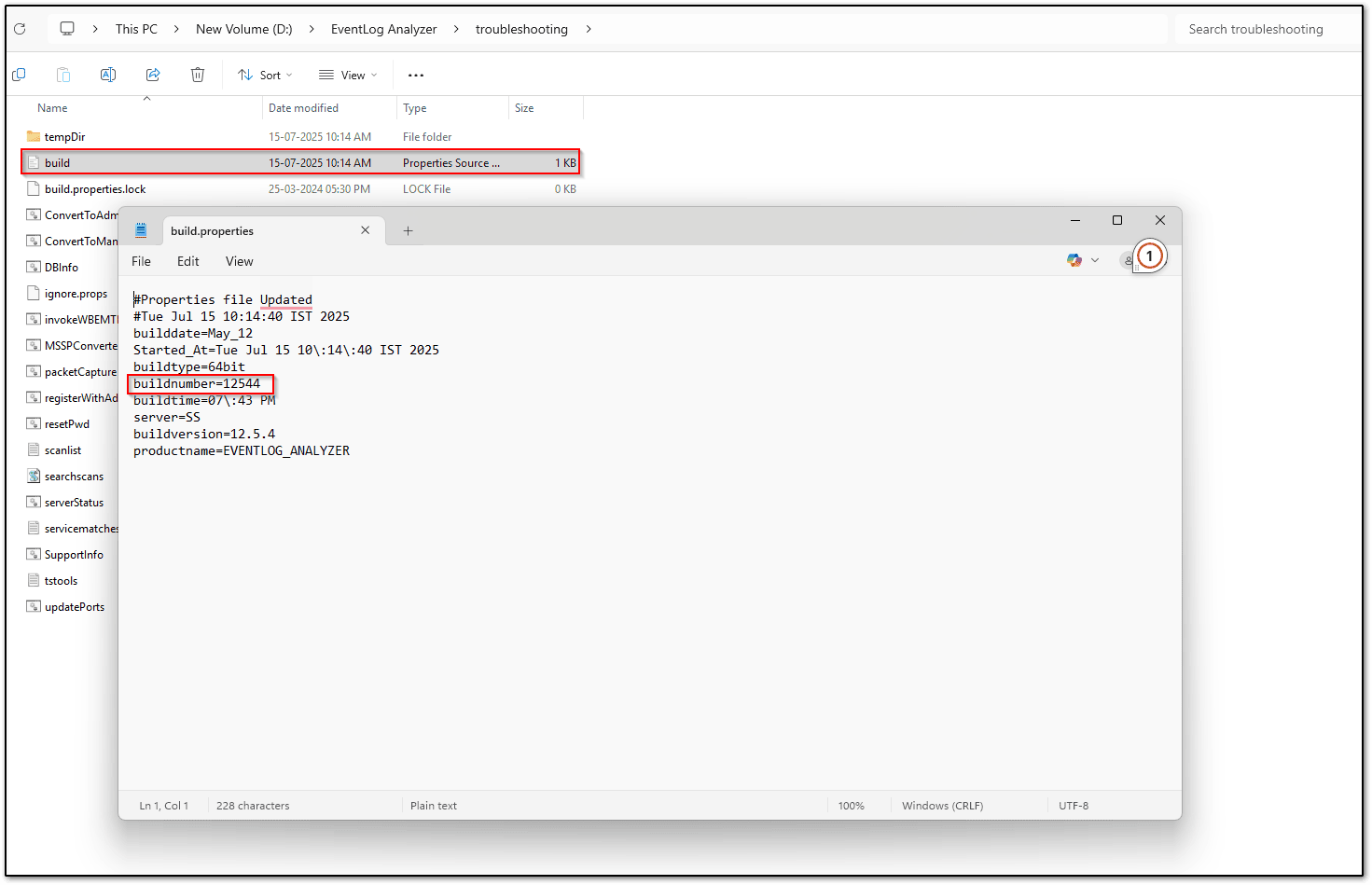Click the 228 characters status entry
Viewport: 1372px width, 885px height.
pos(253,806)
